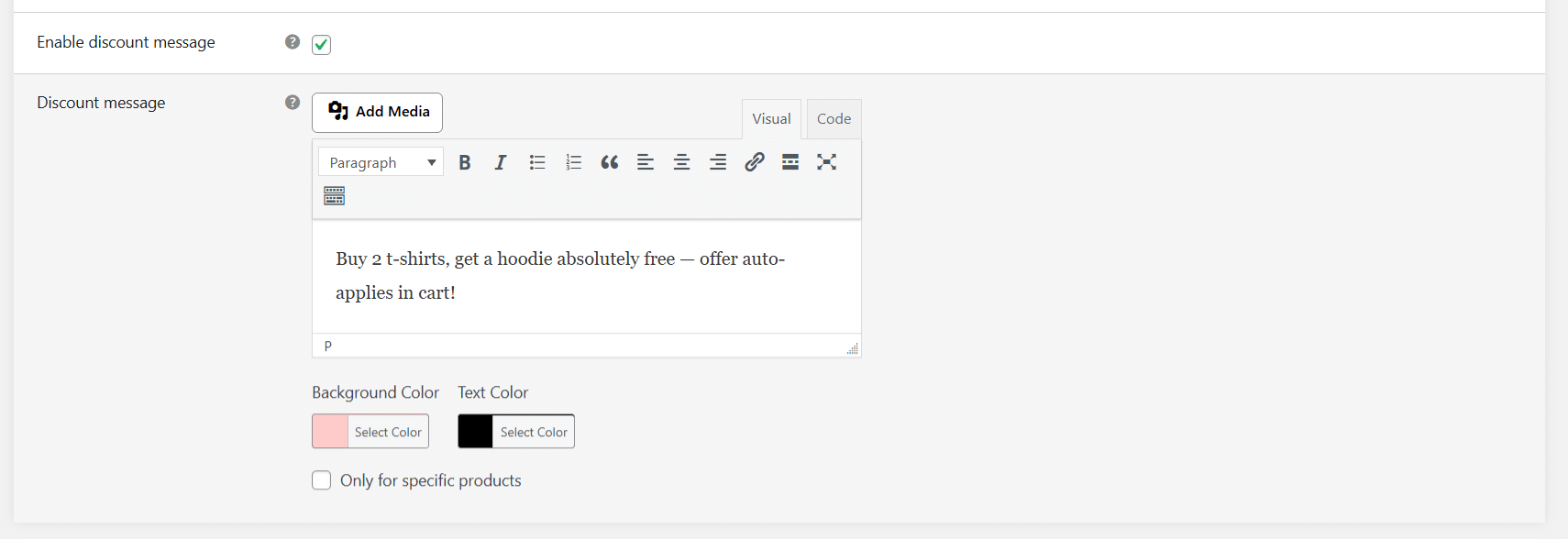Center align the message text
The width and height of the screenshot is (1568, 539).
tap(681, 162)
